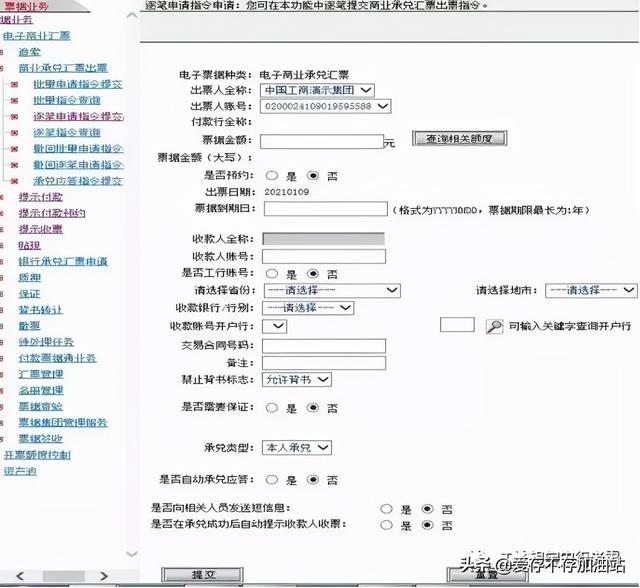
Task: Select 是 for 是否预约
Action: [271, 175]
